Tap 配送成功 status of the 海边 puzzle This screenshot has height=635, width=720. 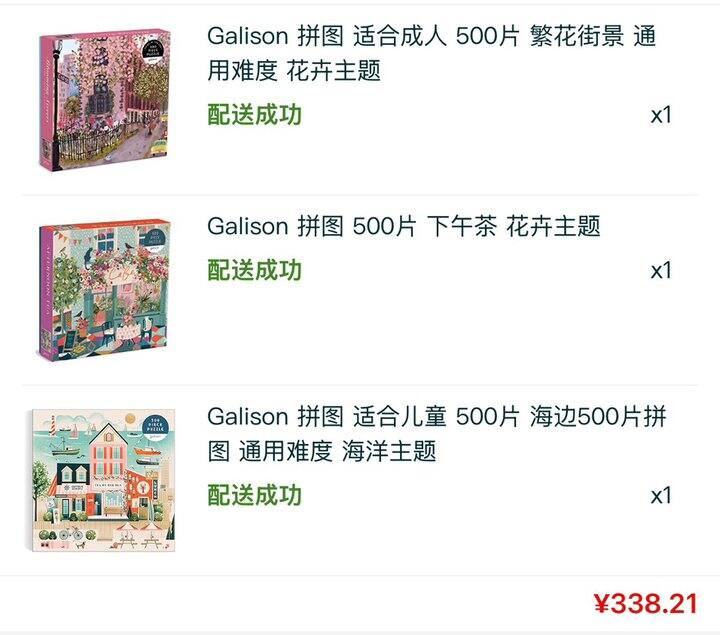click(x=254, y=495)
